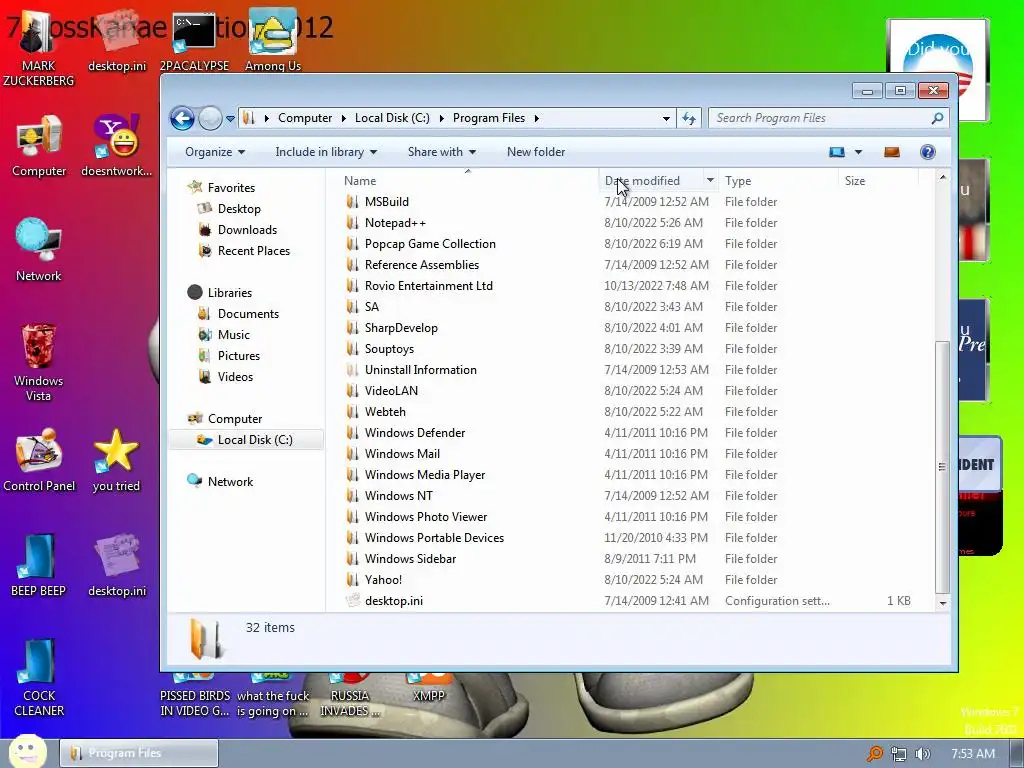
Task: Go back with the Back arrow button
Action: pos(182,118)
